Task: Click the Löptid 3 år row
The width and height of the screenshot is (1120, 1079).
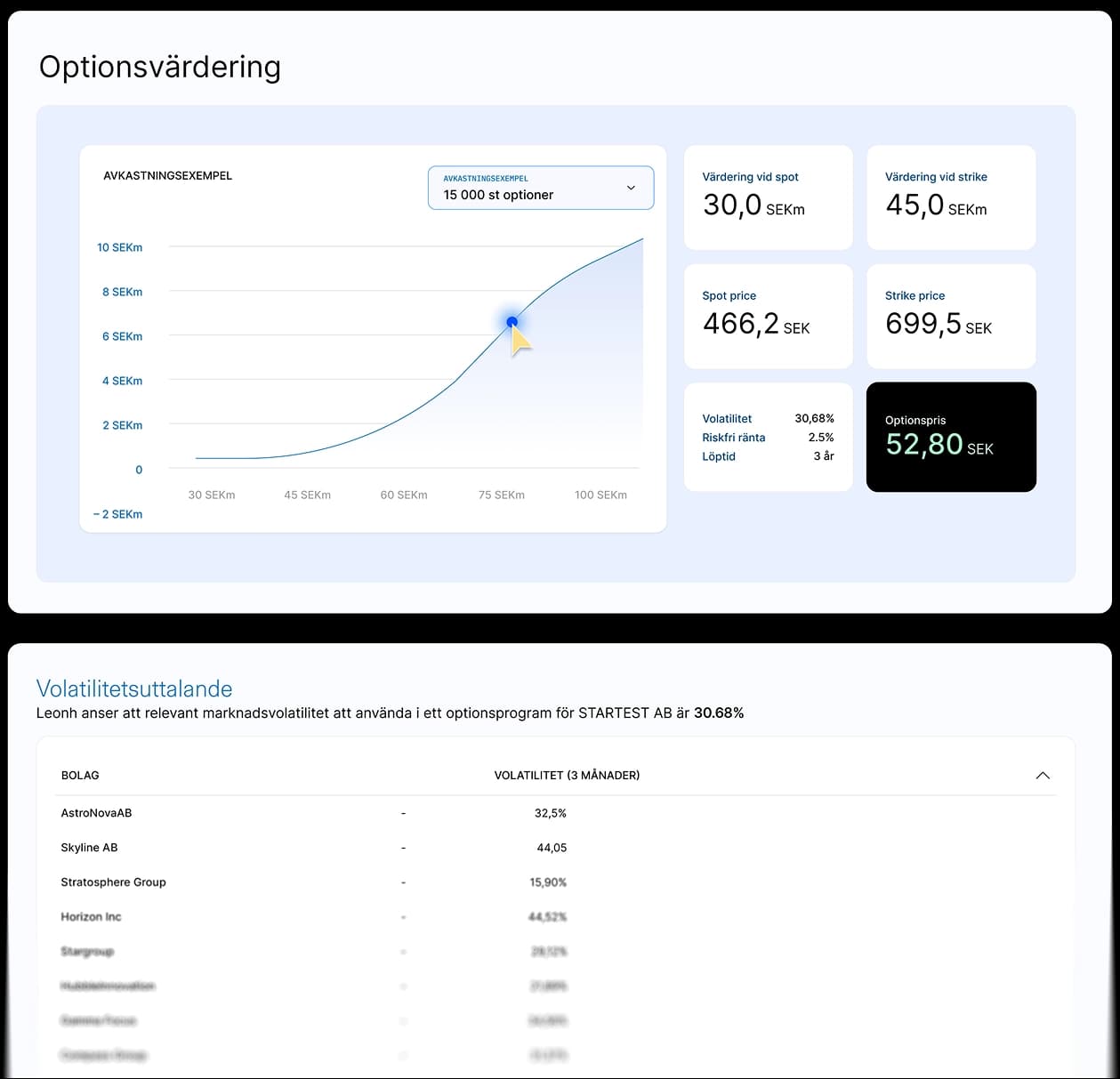Action: (768, 456)
